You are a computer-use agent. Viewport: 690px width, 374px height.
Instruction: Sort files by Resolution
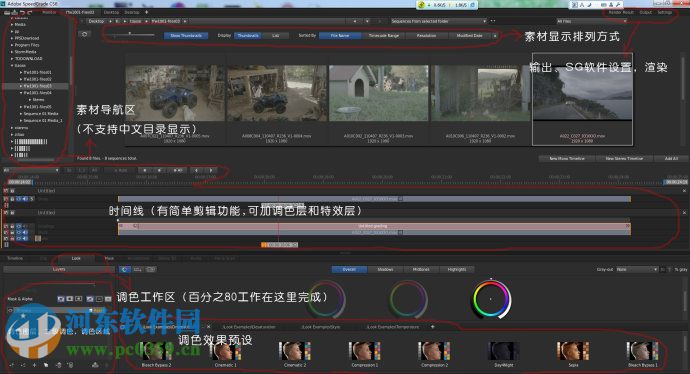coord(426,36)
